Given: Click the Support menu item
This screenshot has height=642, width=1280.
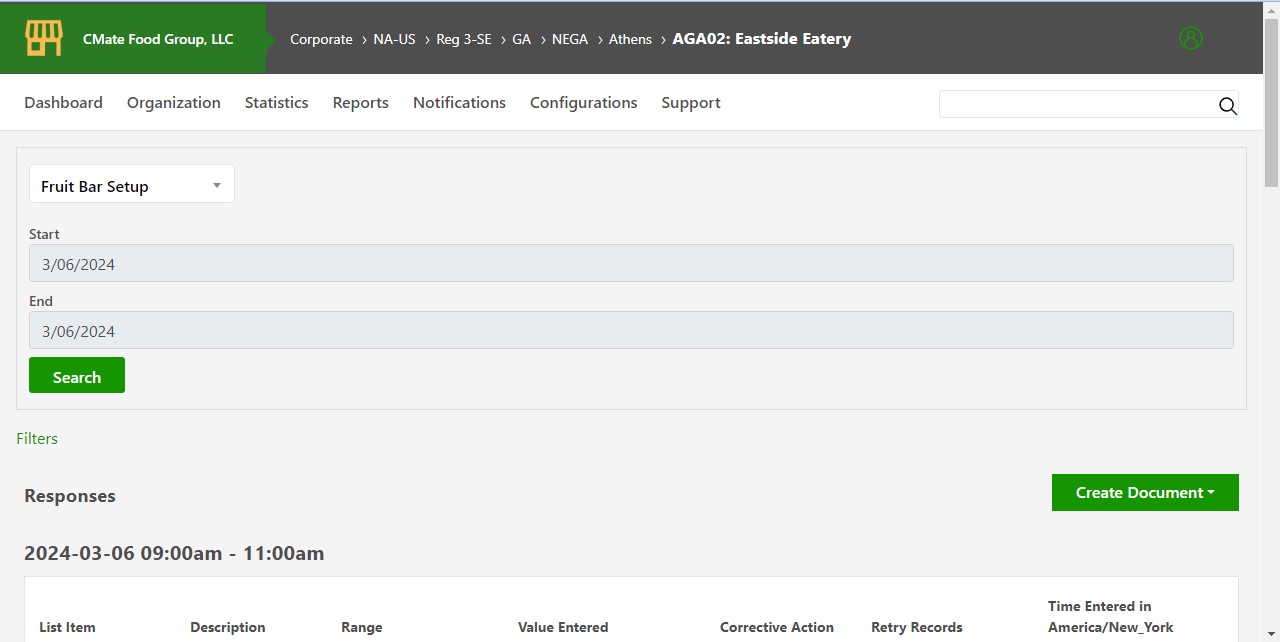Looking at the screenshot, I should (x=690, y=102).
